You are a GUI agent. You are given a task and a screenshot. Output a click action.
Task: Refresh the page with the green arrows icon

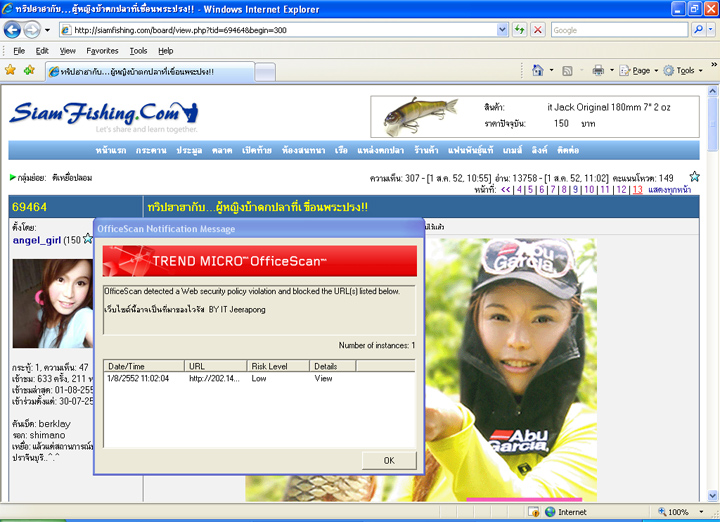tap(519, 30)
